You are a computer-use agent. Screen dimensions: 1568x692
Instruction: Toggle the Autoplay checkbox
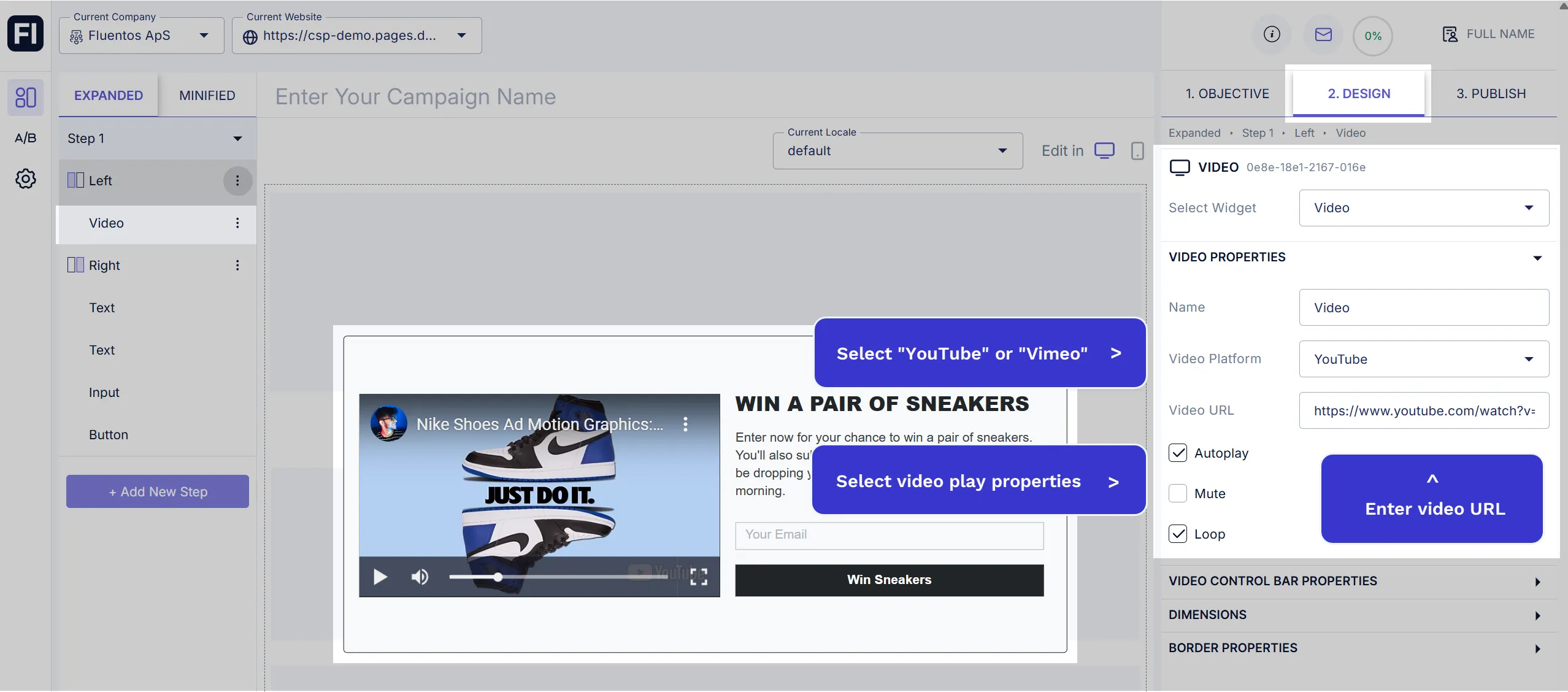[1178, 453]
